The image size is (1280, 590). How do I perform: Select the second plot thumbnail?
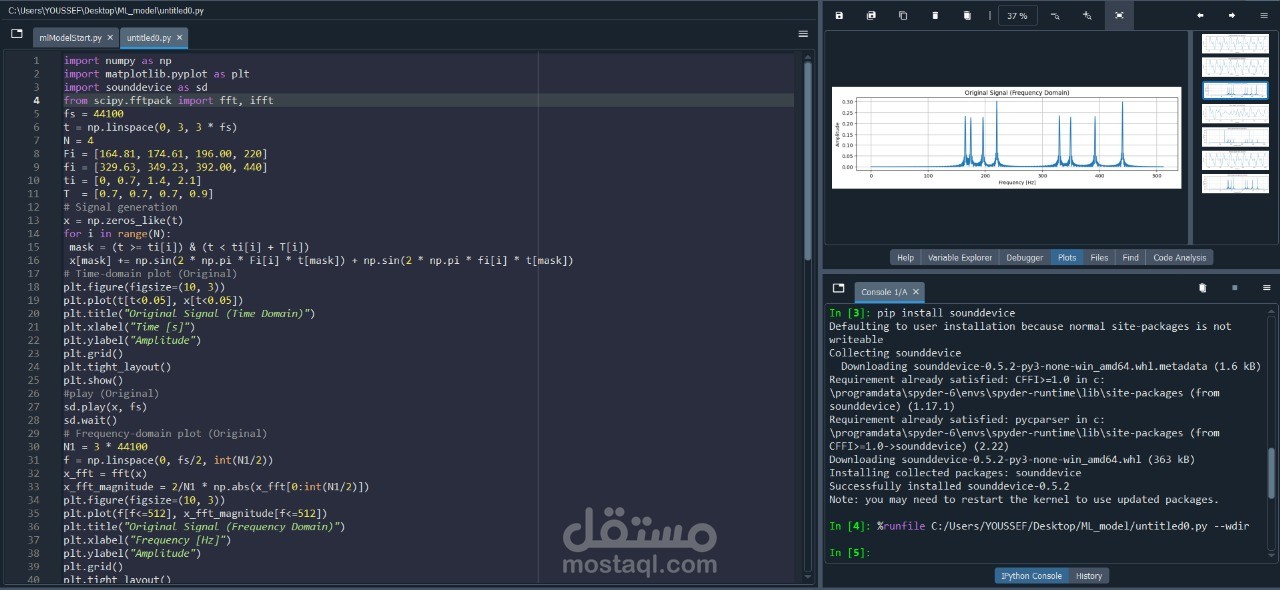pyautogui.click(x=1234, y=67)
